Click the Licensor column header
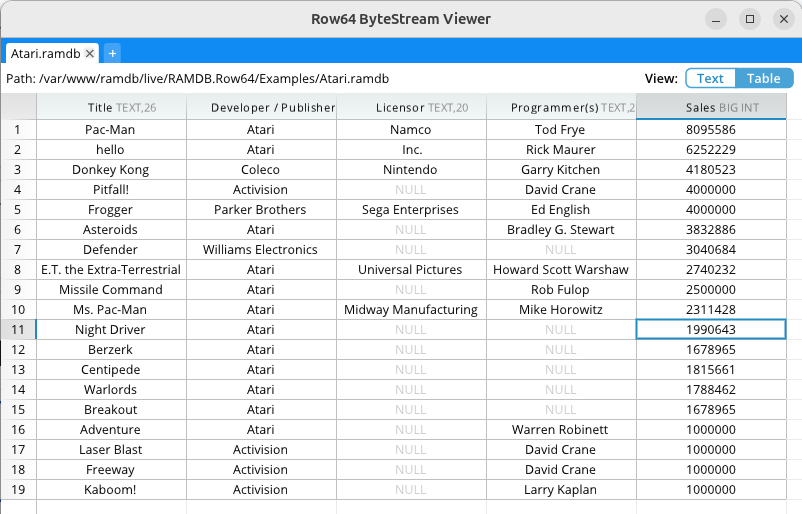Viewport: 802px width, 514px height. [x=411, y=107]
